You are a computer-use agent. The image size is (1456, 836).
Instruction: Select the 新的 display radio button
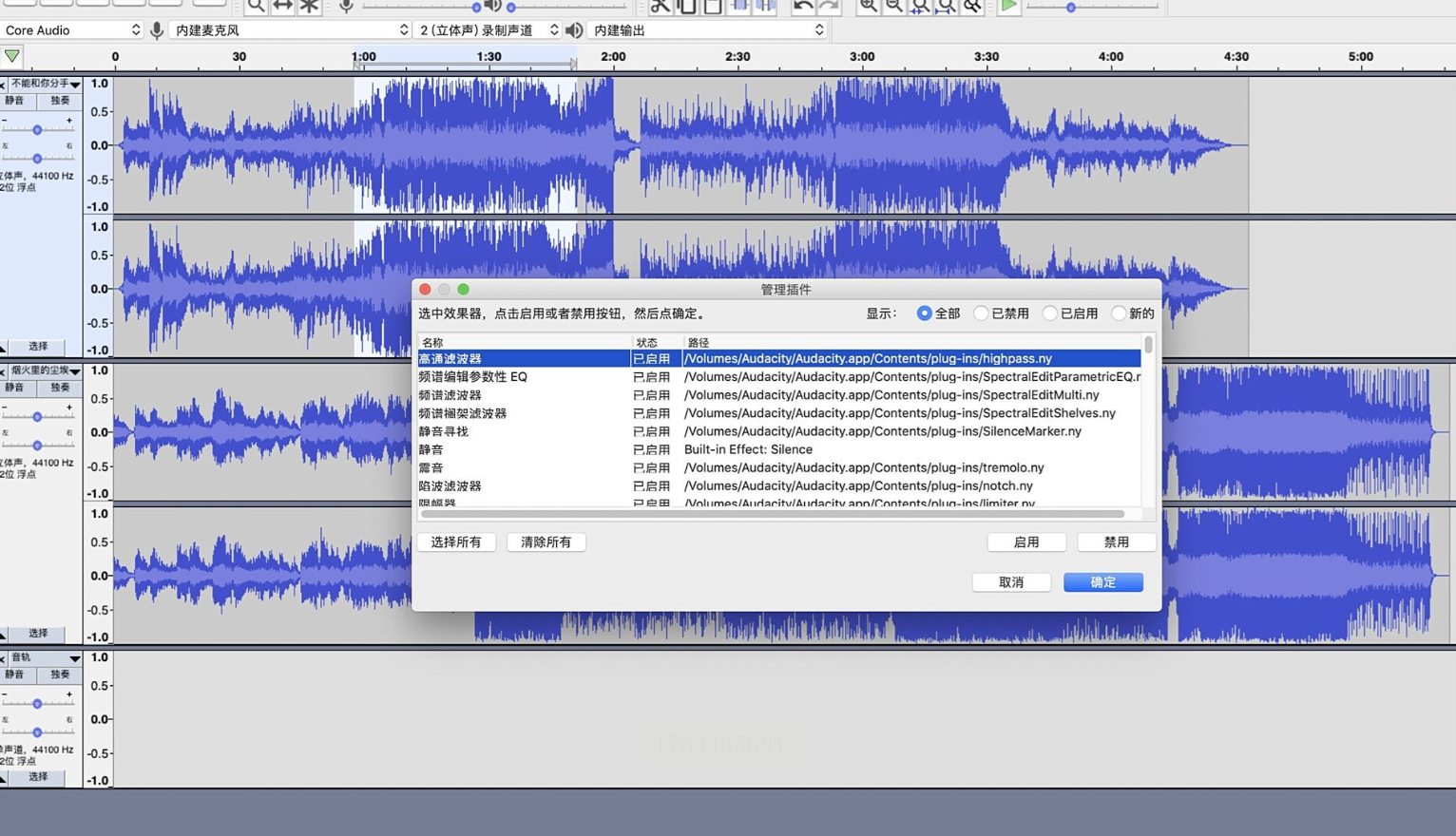pyautogui.click(x=1119, y=313)
